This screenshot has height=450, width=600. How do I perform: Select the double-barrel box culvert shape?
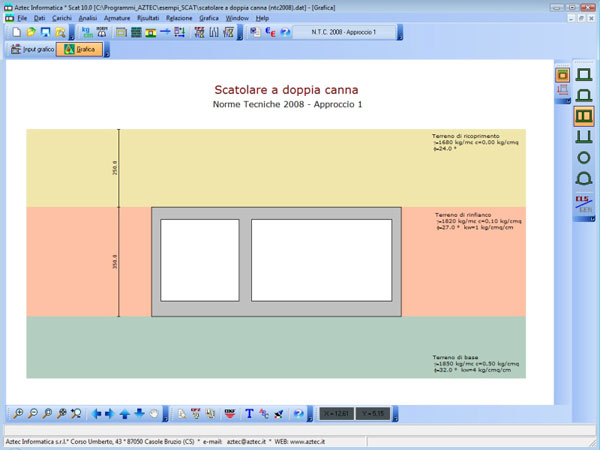tap(584, 116)
